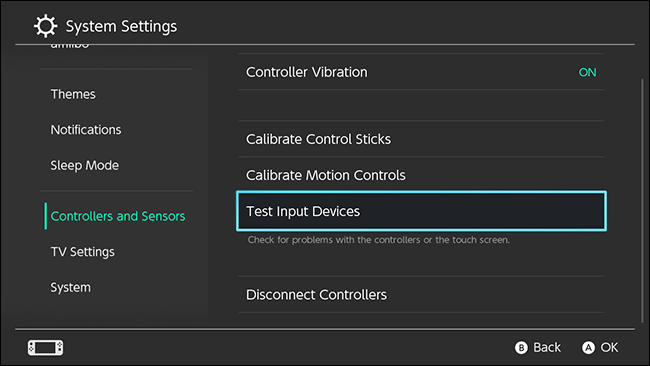Open Themes in the sidebar
The image size is (650, 366).
point(73,94)
